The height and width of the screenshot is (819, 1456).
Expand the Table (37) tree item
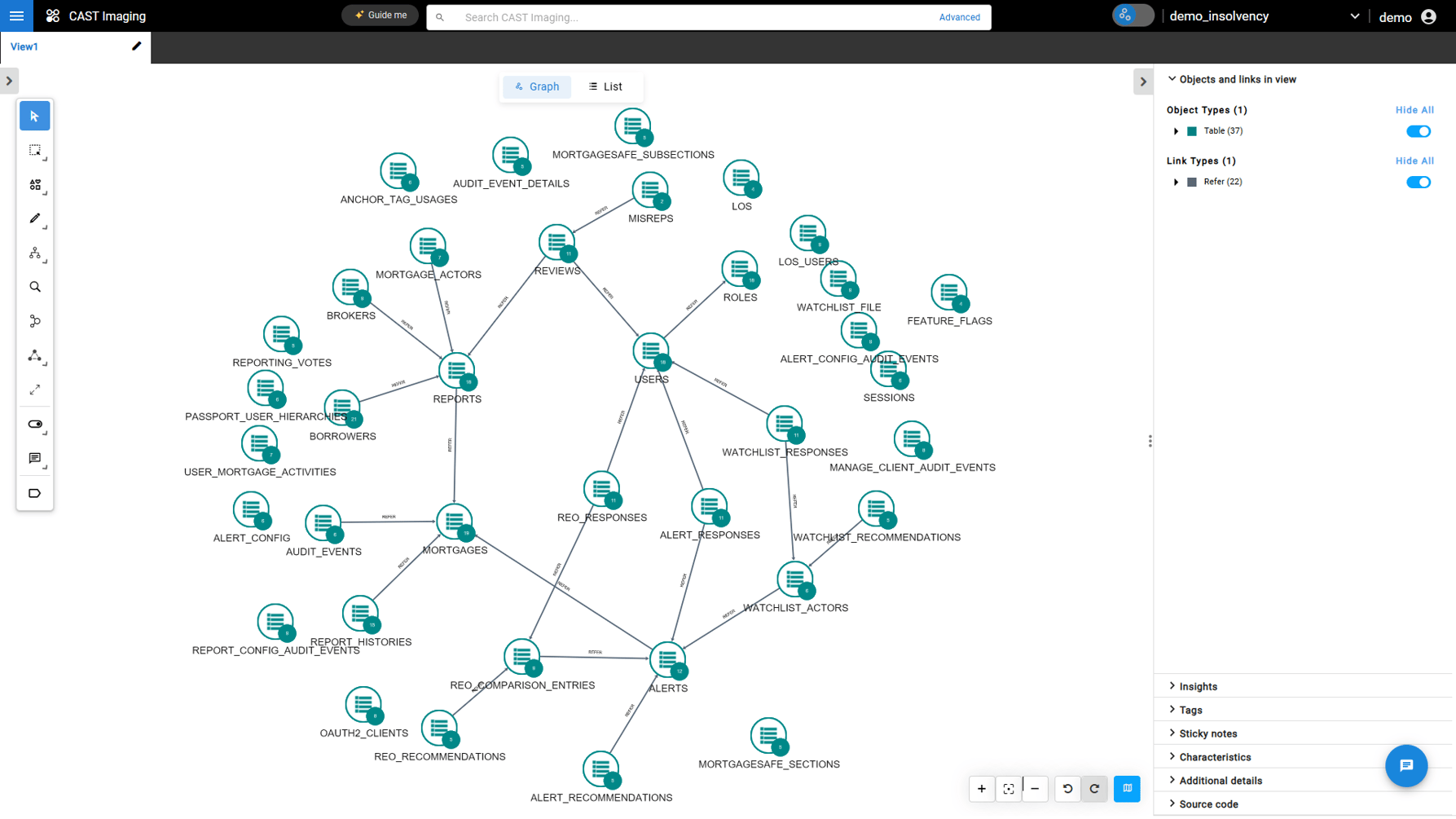pyautogui.click(x=1176, y=131)
